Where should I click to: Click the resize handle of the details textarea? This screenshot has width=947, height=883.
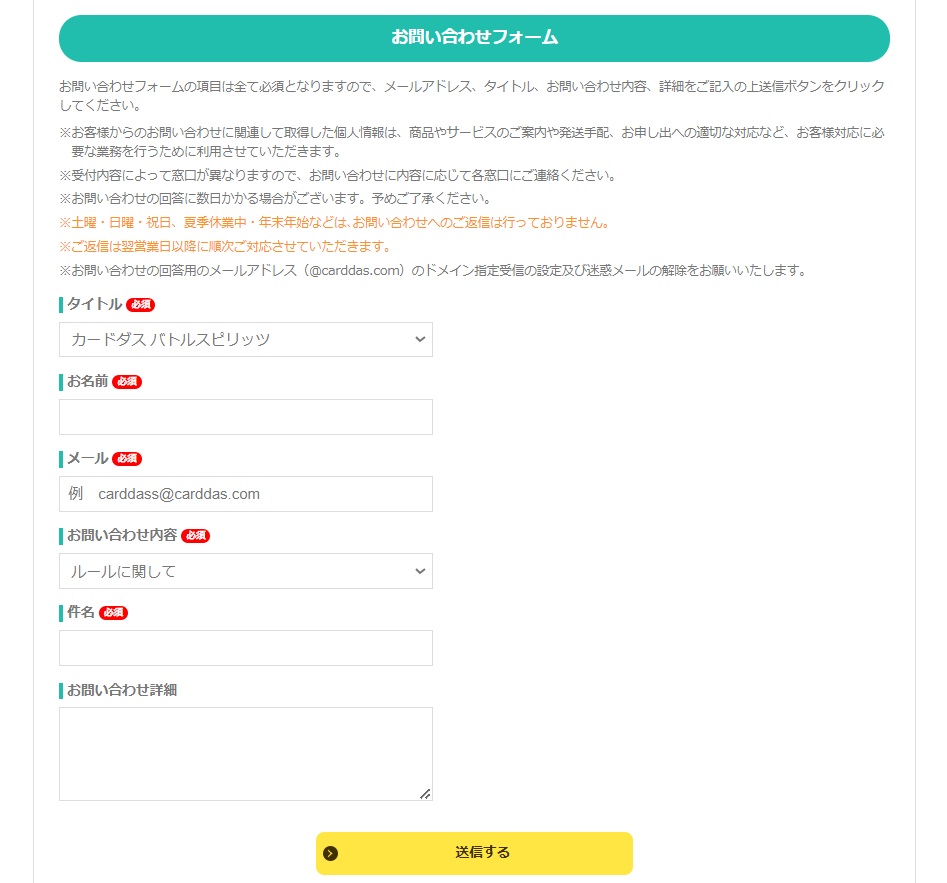pos(425,793)
